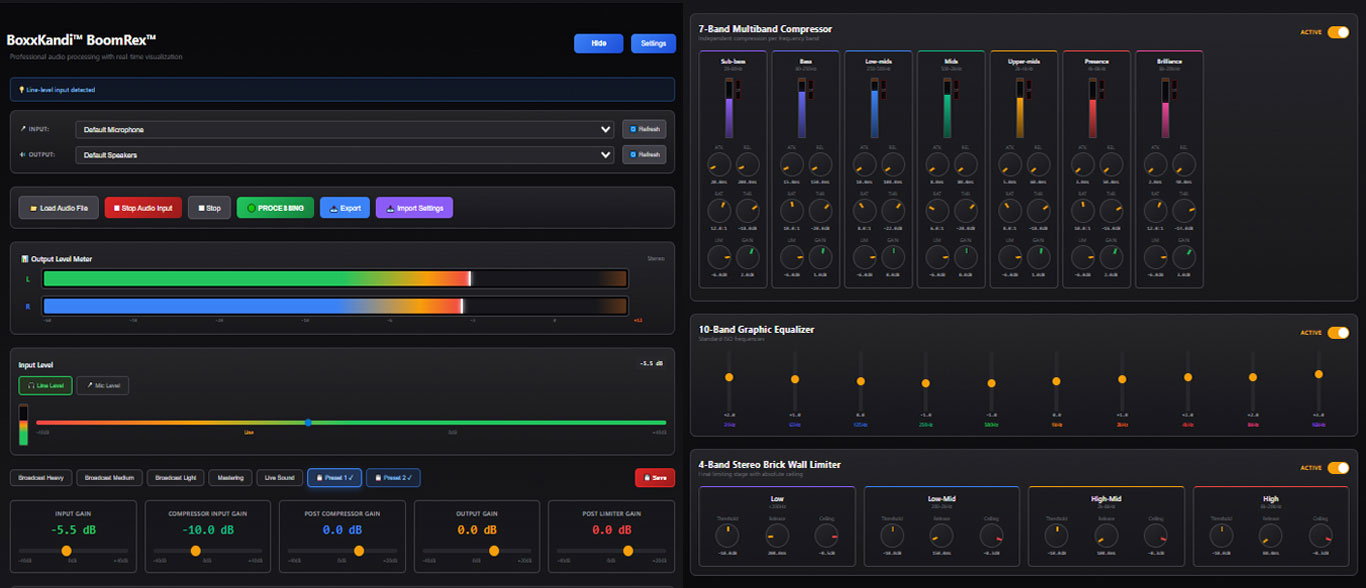This screenshot has height=588, width=1366.
Task: Click the POST LIMITER GAIN slider handle
Action: pyautogui.click(x=628, y=551)
